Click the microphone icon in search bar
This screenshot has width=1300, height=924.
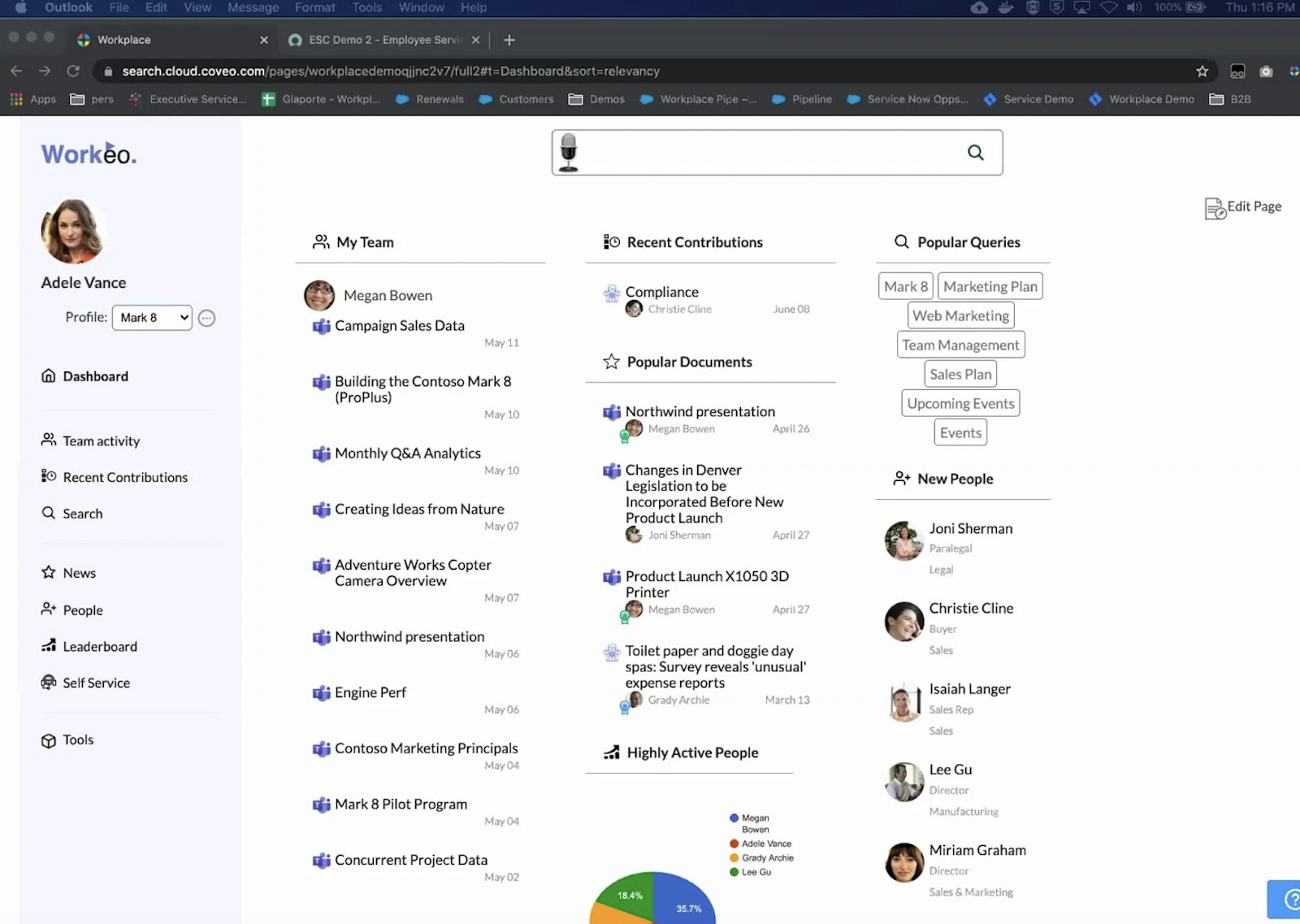[x=569, y=152]
